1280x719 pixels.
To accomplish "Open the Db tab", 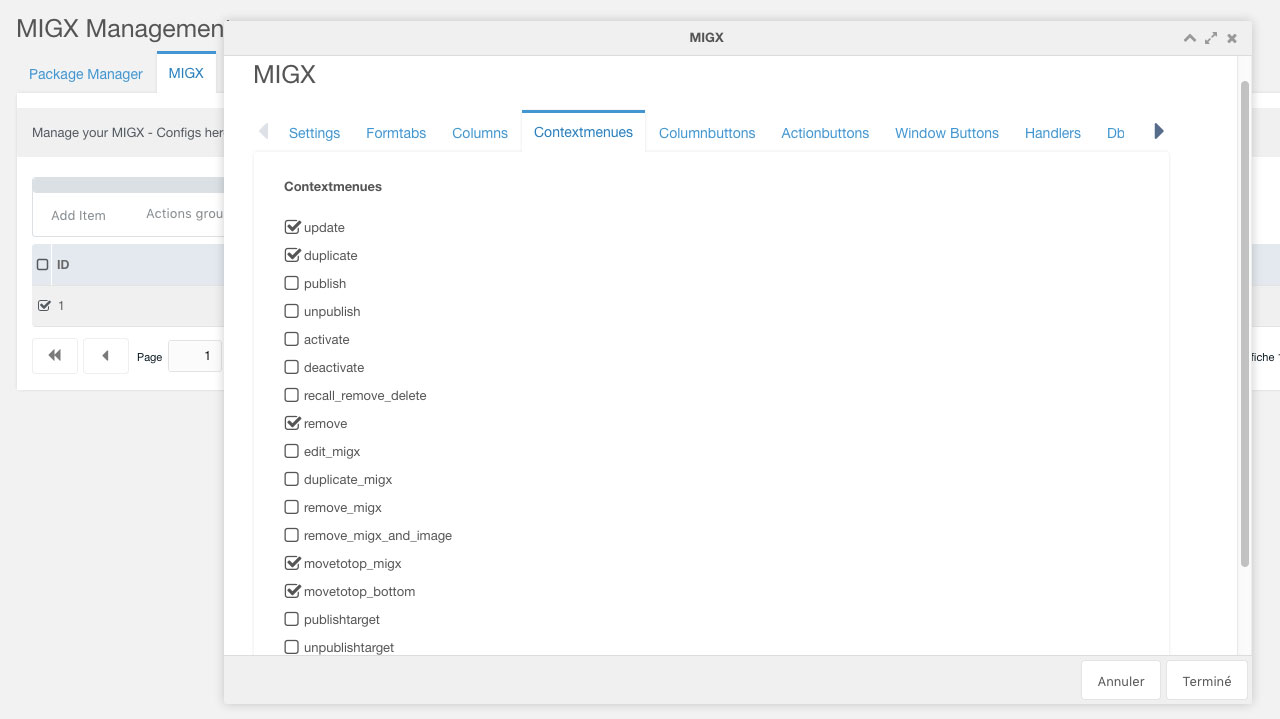I will (1116, 133).
